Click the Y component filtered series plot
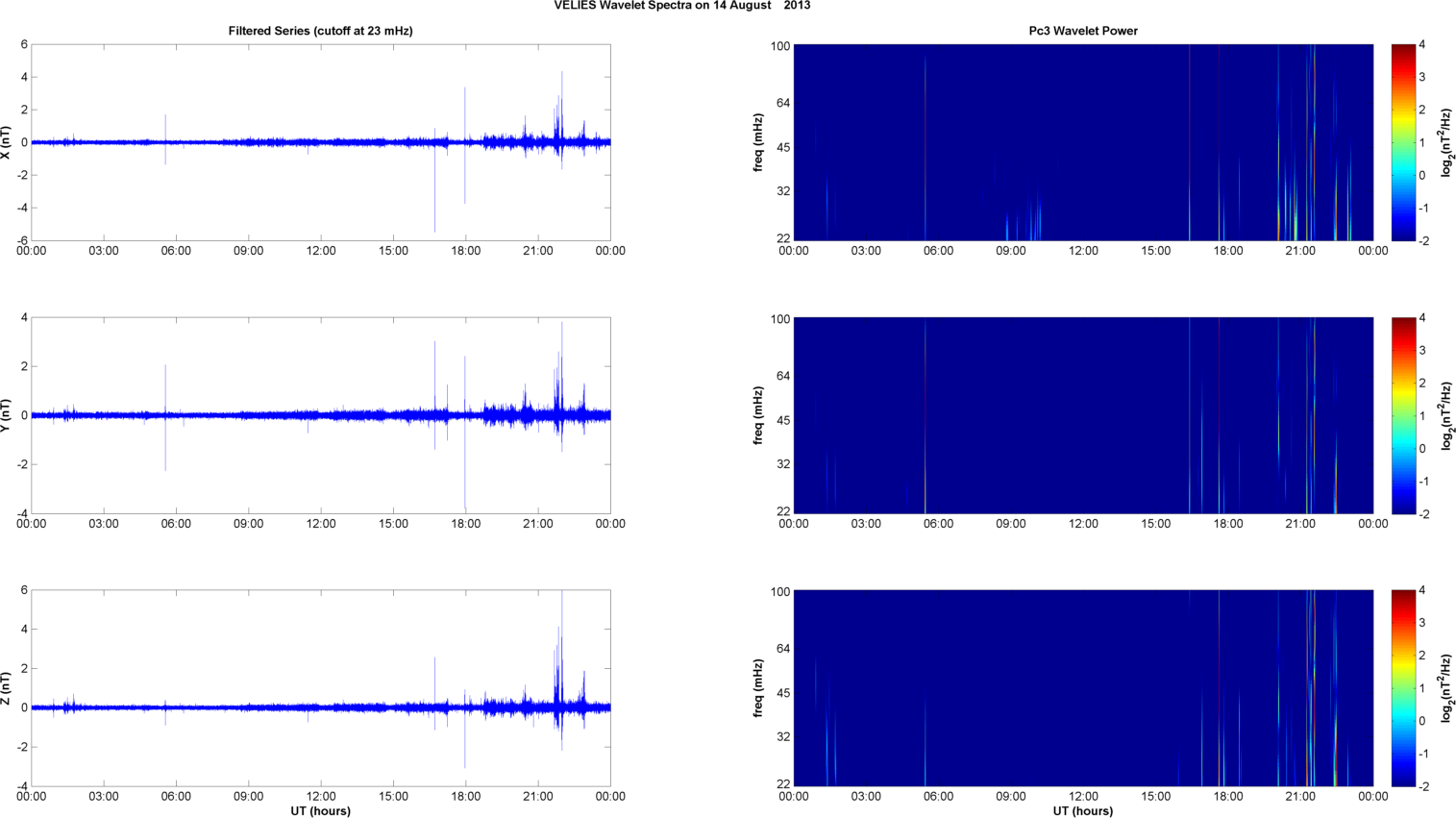1456x818 pixels. 321,415
